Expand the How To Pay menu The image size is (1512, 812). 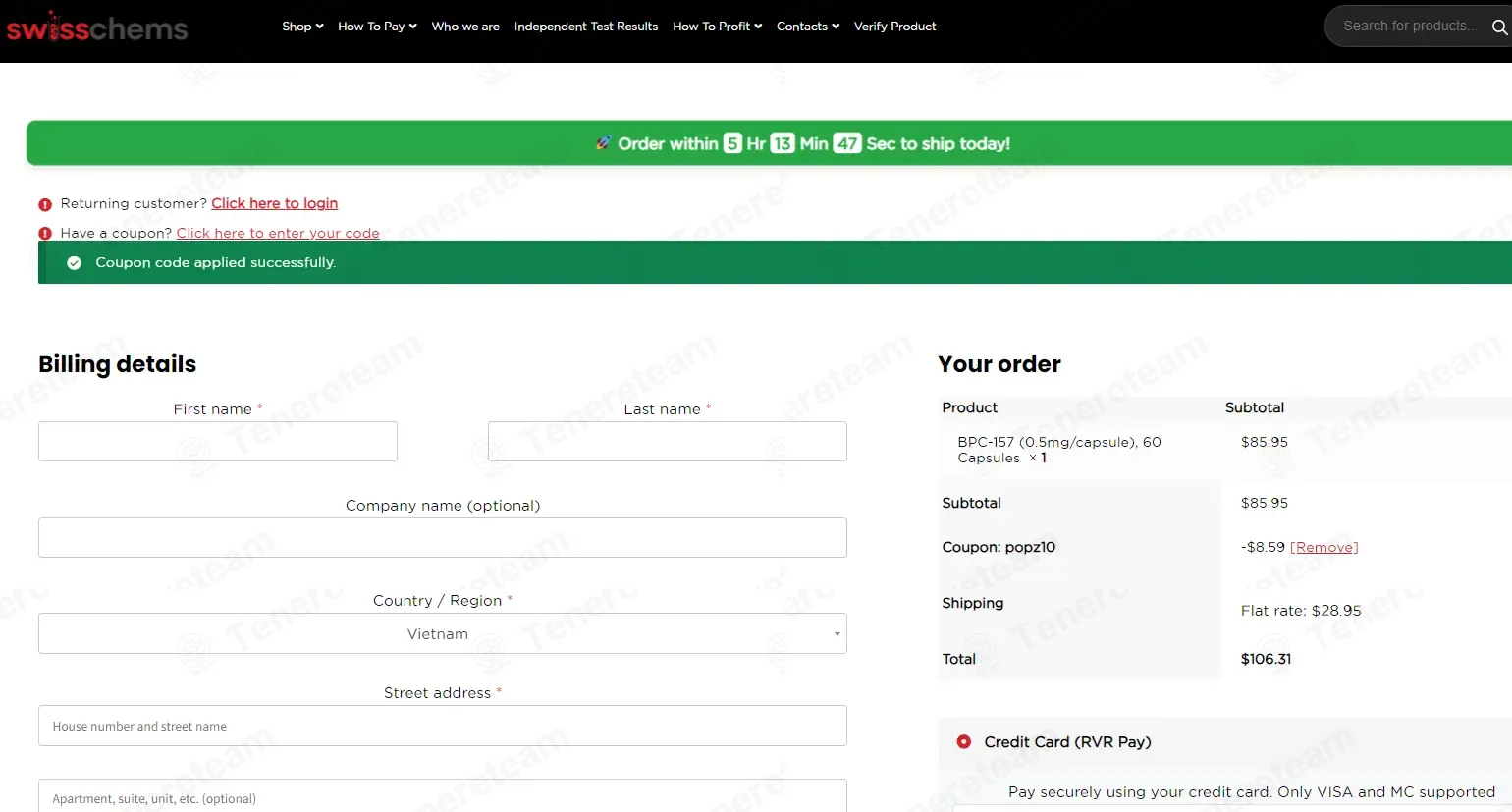point(377,27)
